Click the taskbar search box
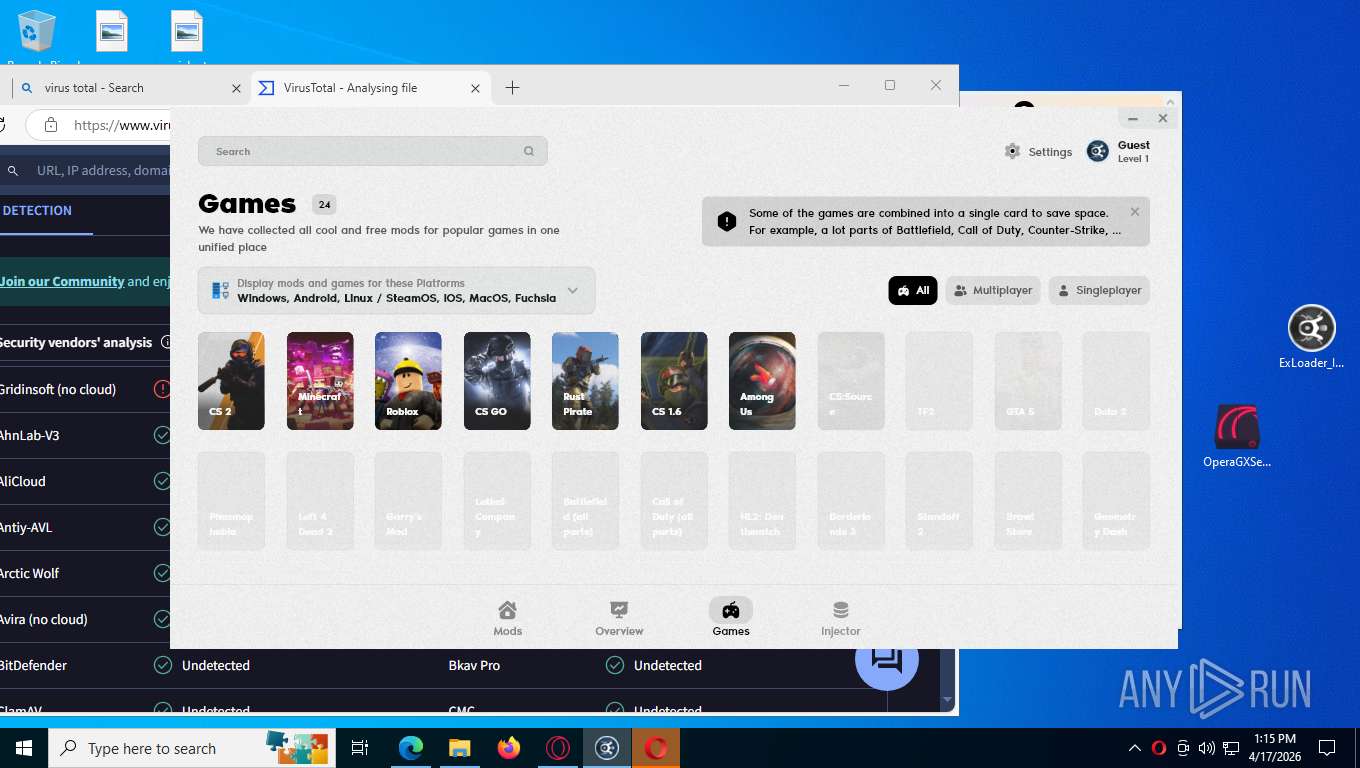The width and height of the screenshot is (1360, 768). 190,748
